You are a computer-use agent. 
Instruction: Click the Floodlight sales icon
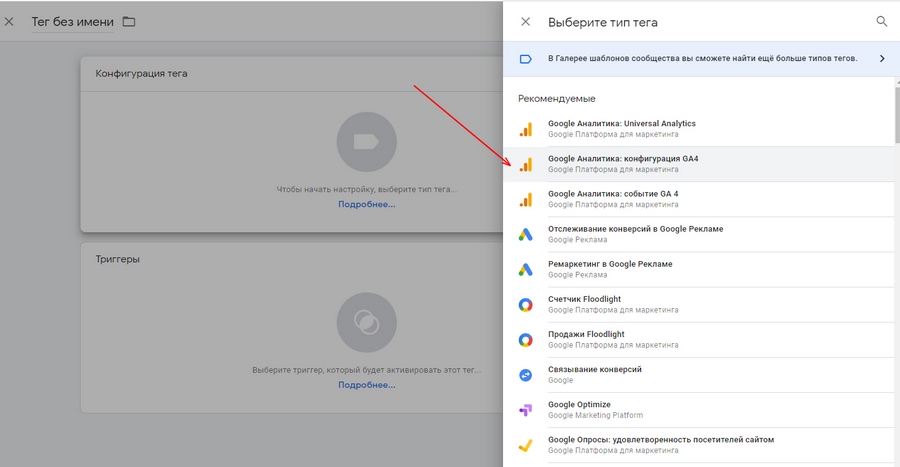click(525, 340)
